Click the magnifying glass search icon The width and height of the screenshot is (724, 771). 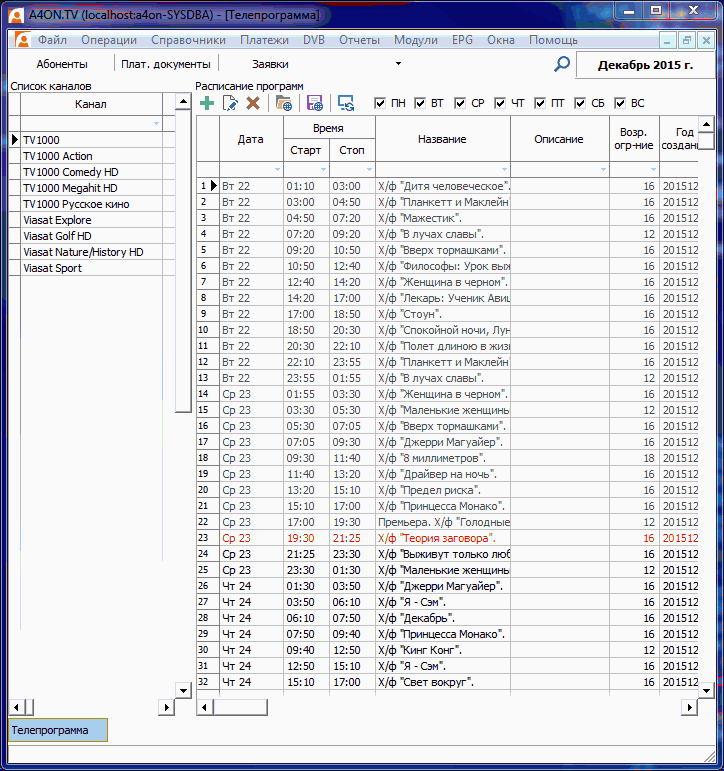[562, 64]
